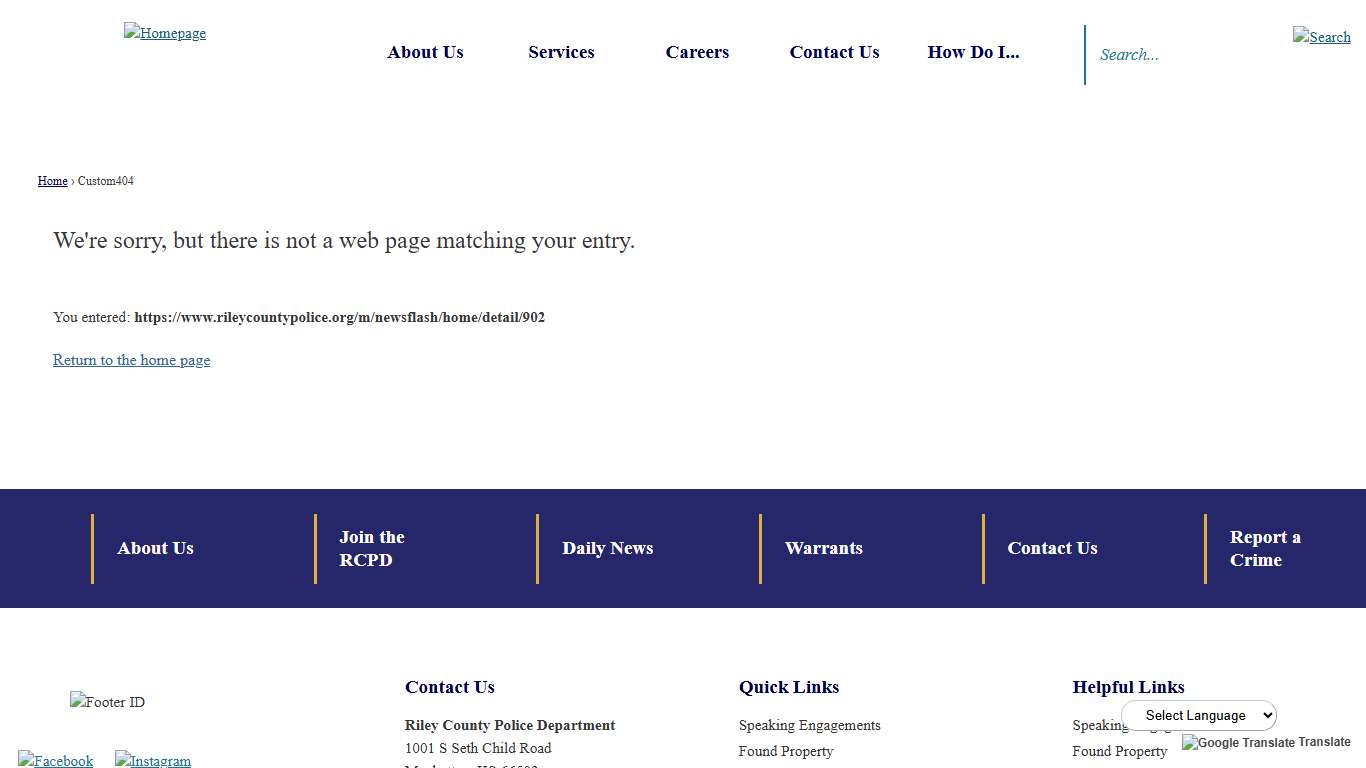This screenshot has height=768, width=1366.
Task: Expand the How Do I... menu
Action: [x=973, y=52]
